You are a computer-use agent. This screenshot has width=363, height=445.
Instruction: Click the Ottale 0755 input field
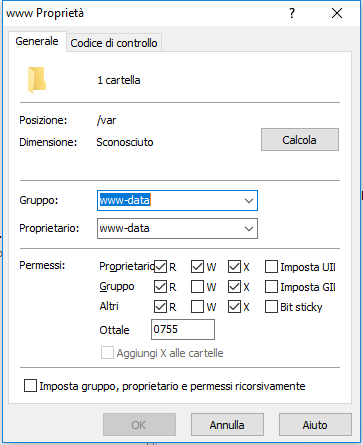click(183, 330)
